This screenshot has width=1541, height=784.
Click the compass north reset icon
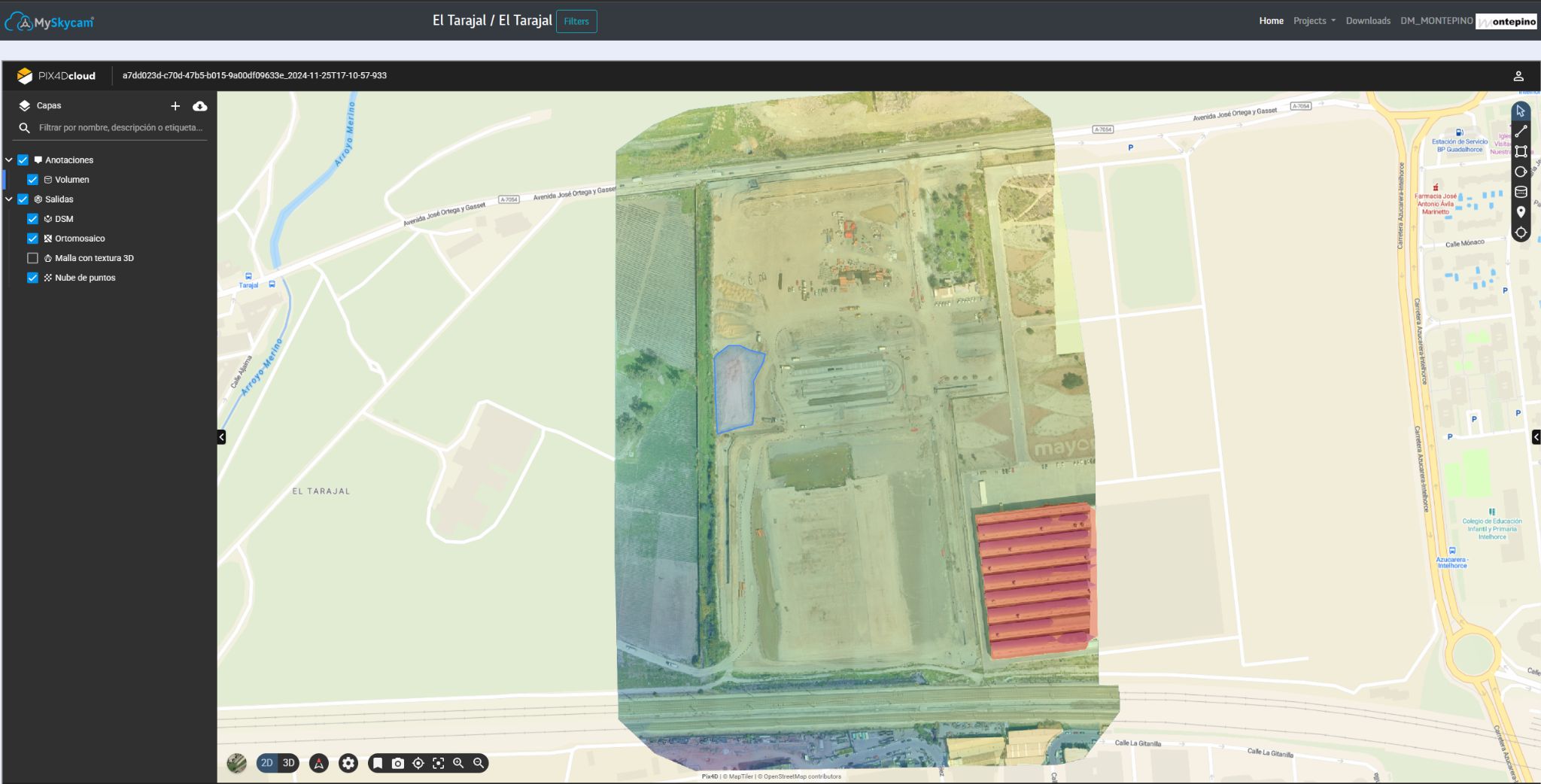tap(319, 763)
